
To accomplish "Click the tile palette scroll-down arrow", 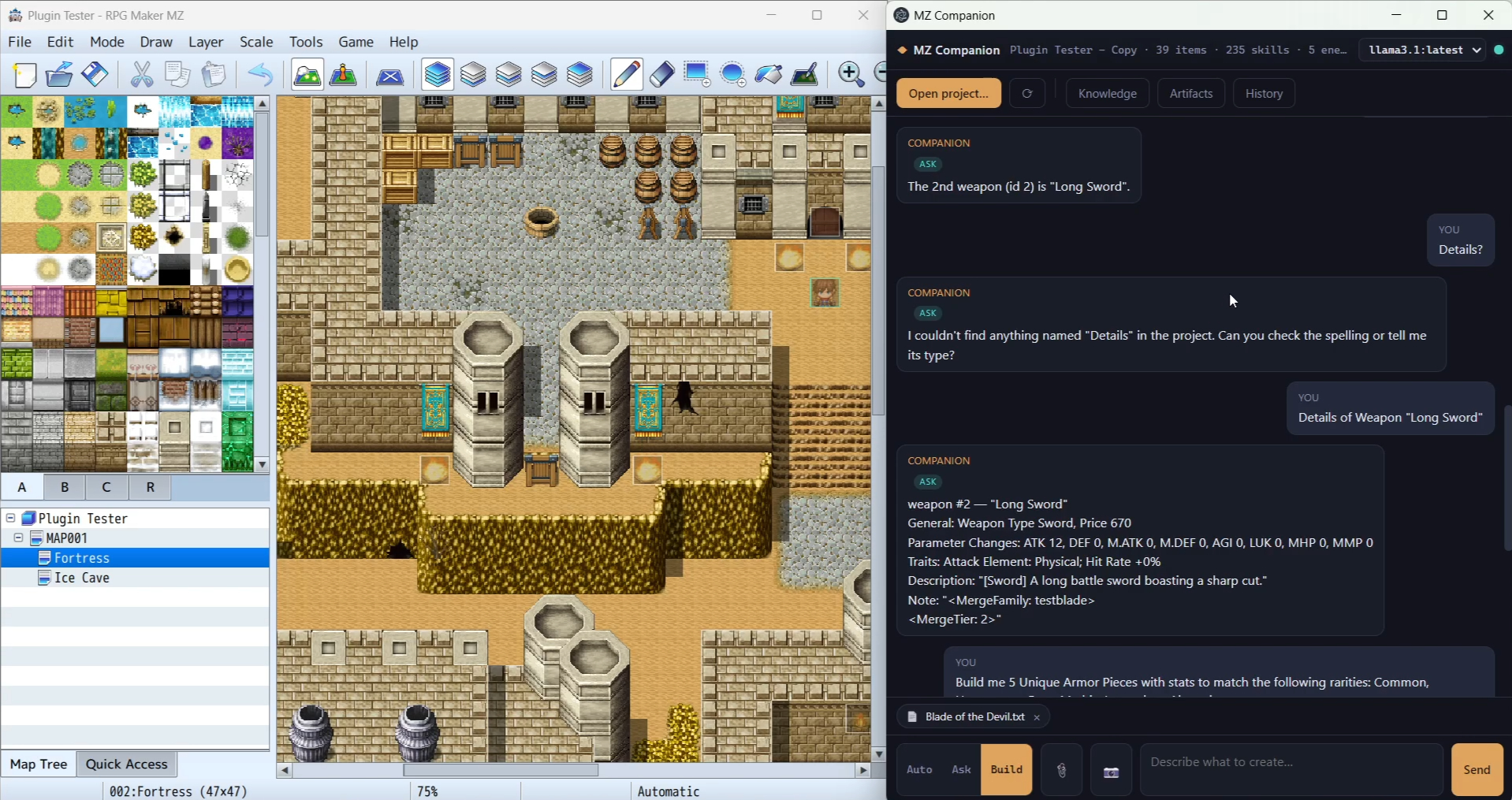I will tap(263, 465).
